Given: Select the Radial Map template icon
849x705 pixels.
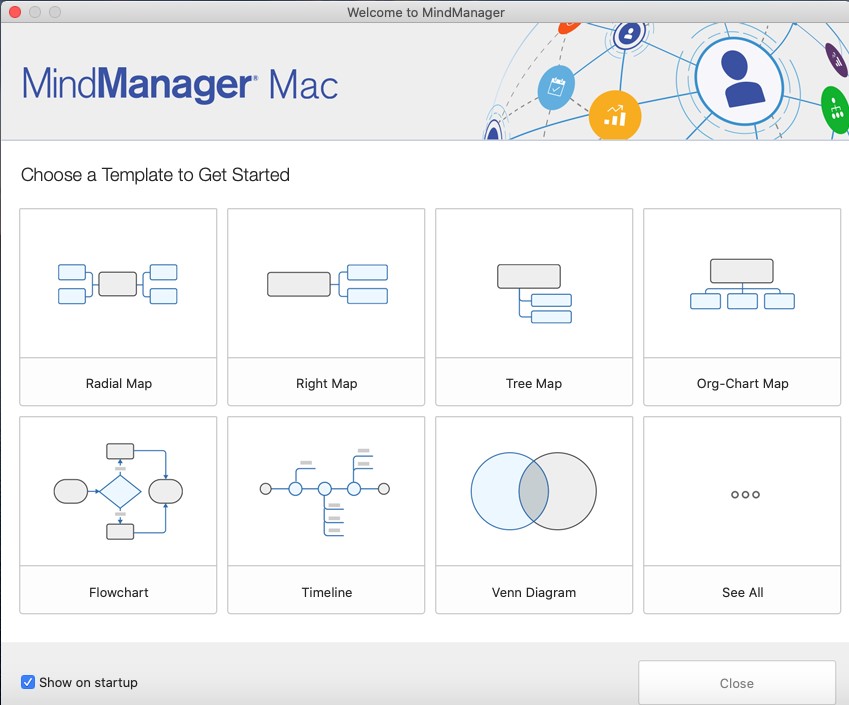Looking at the screenshot, I should coord(117,284).
